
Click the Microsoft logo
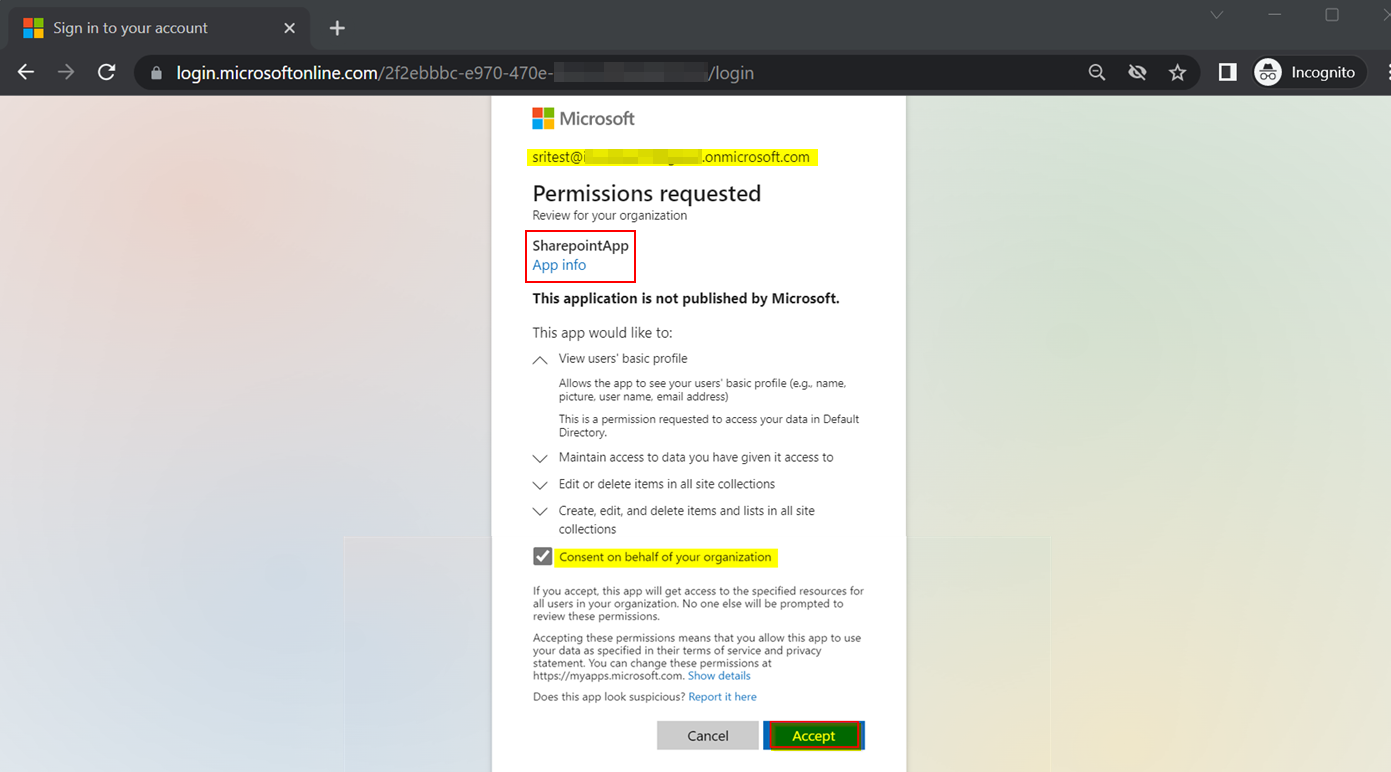pos(584,118)
